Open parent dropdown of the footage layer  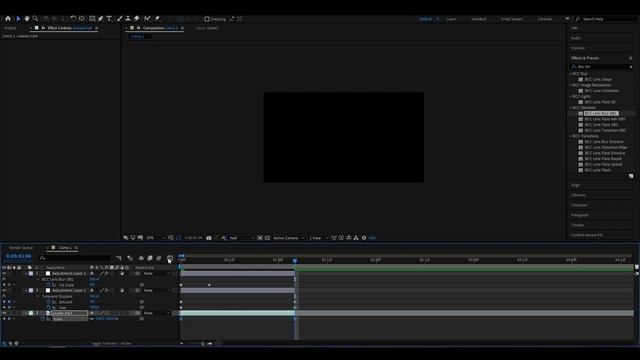156,313
